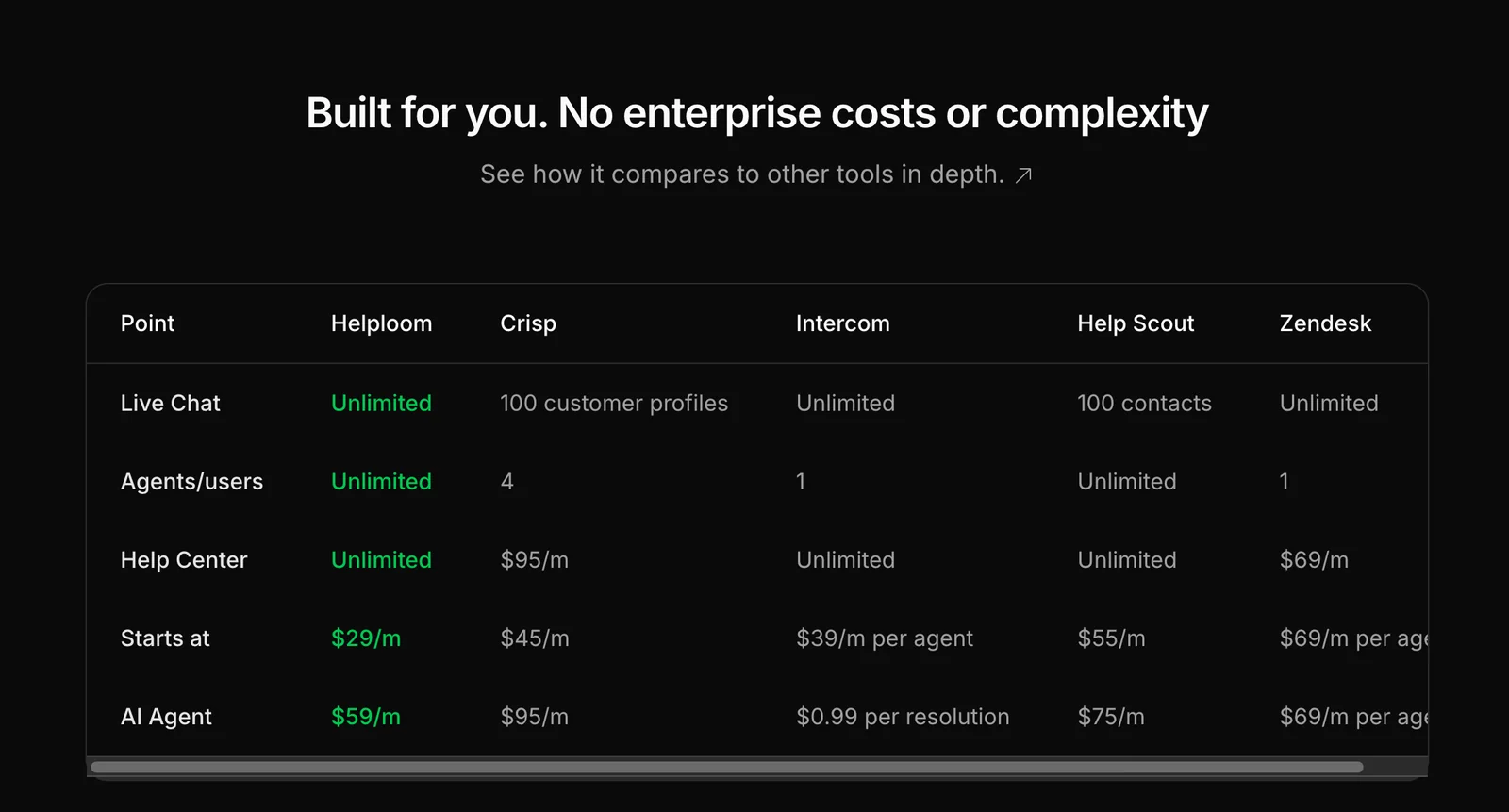Click Helploom's $59/m AI Agent price
Image resolution: width=1509 pixels, height=812 pixels.
[366, 717]
